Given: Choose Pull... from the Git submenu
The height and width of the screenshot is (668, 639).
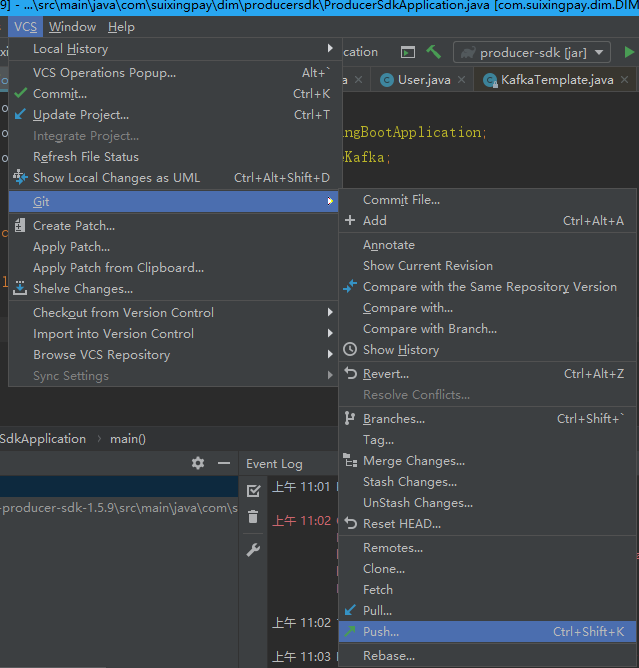Looking at the screenshot, I should point(377,611).
